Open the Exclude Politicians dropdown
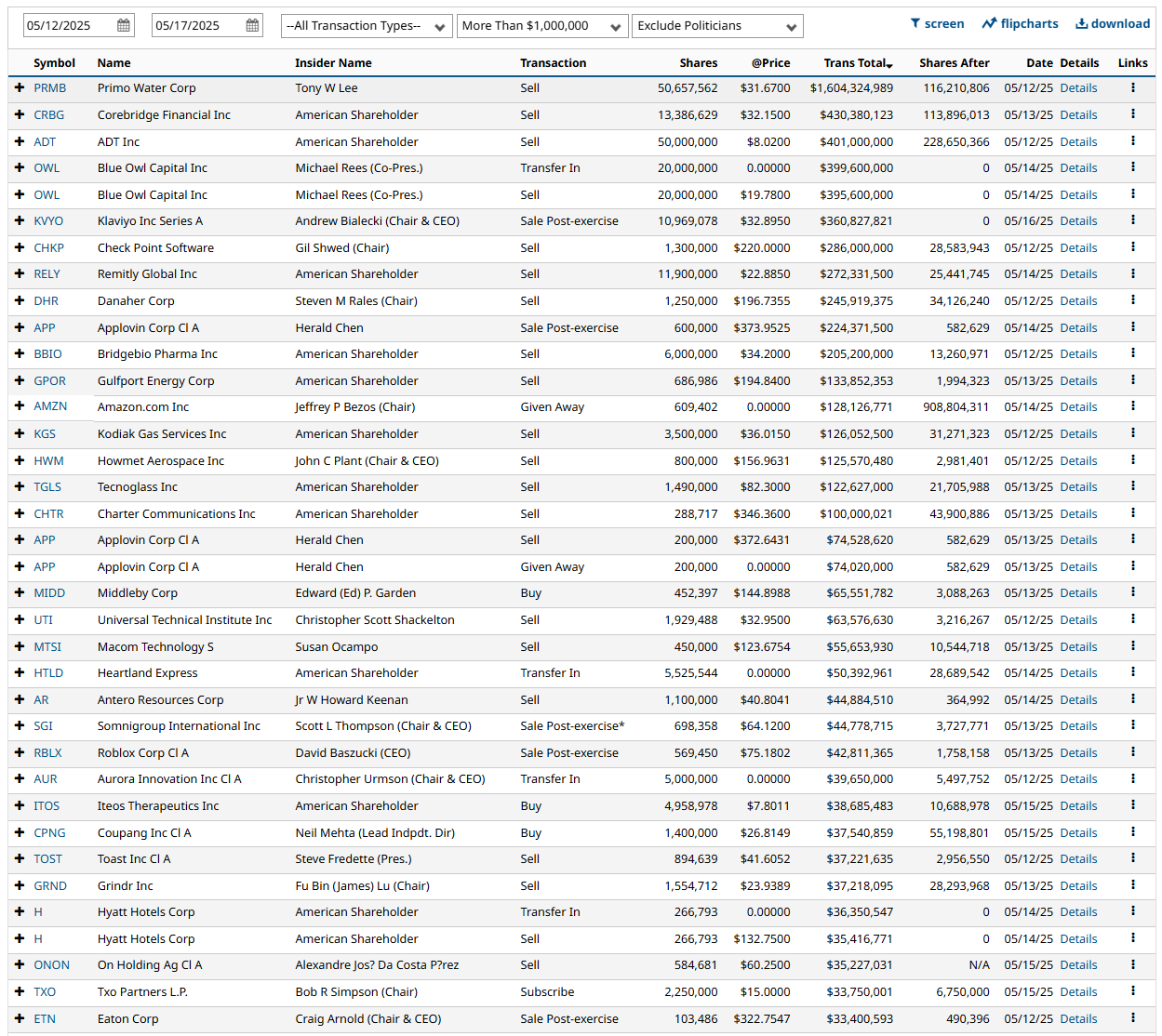Viewport: 1162px width, 1036px height. click(x=717, y=26)
